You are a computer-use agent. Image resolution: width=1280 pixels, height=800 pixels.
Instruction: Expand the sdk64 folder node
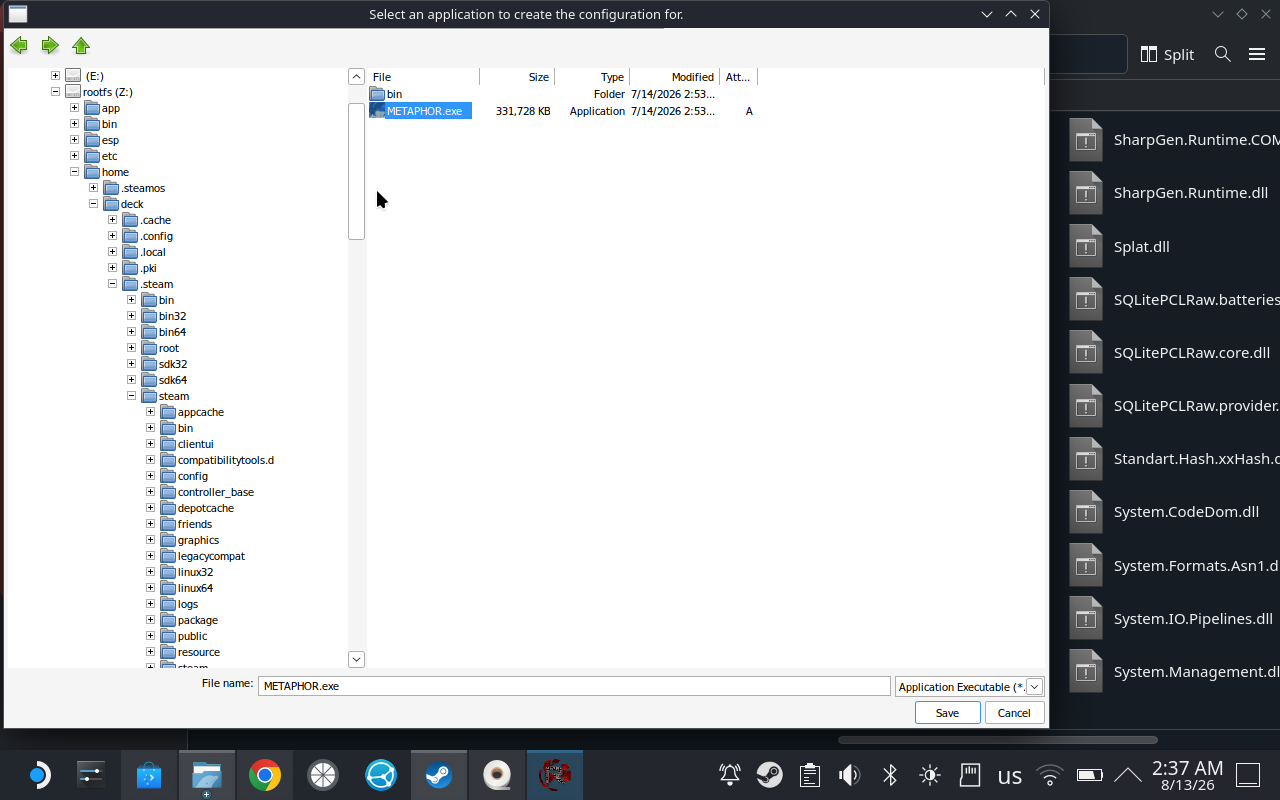click(x=131, y=380)
